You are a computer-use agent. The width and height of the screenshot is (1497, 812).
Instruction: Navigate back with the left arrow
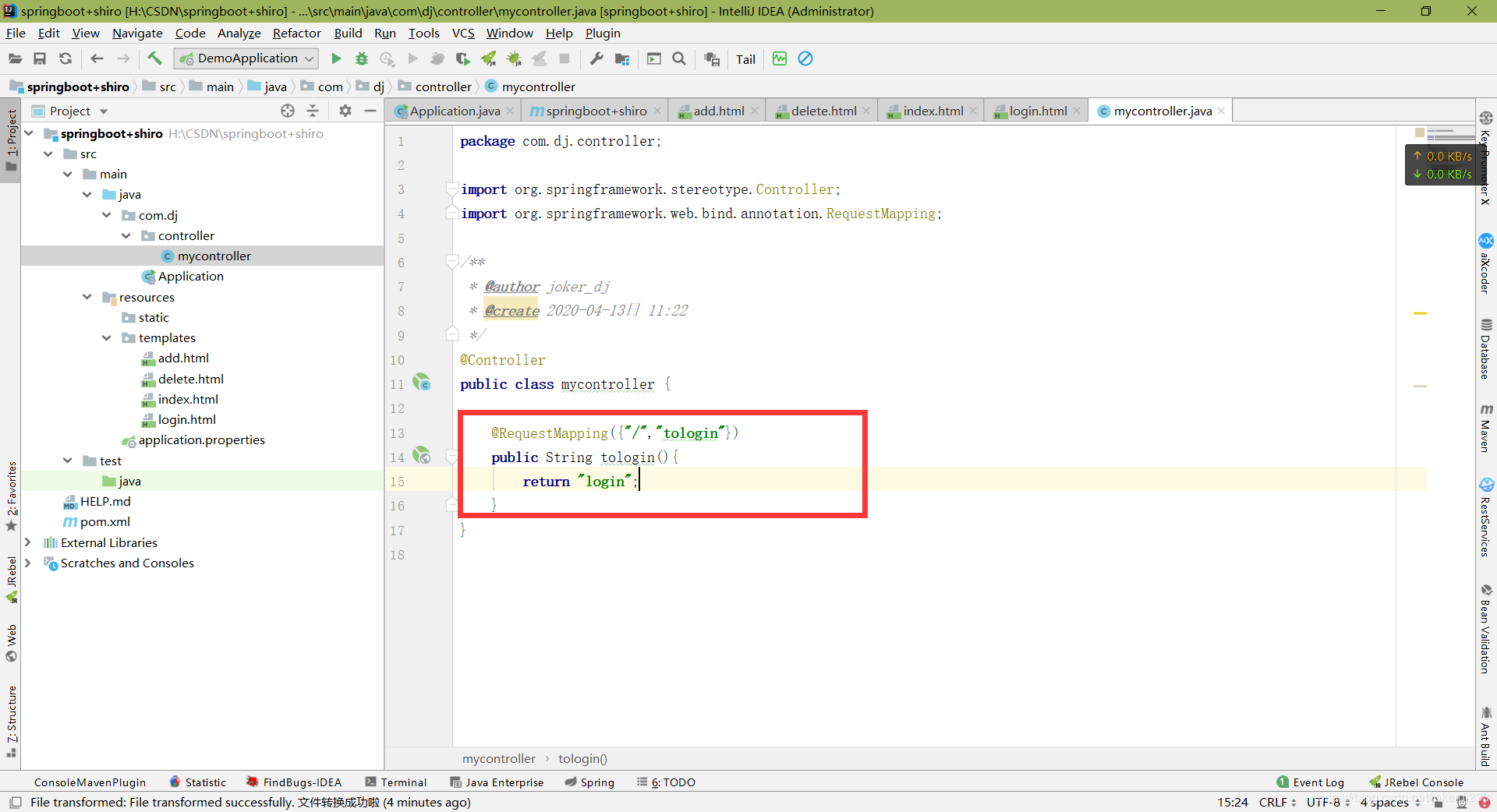tap(97, 58)
